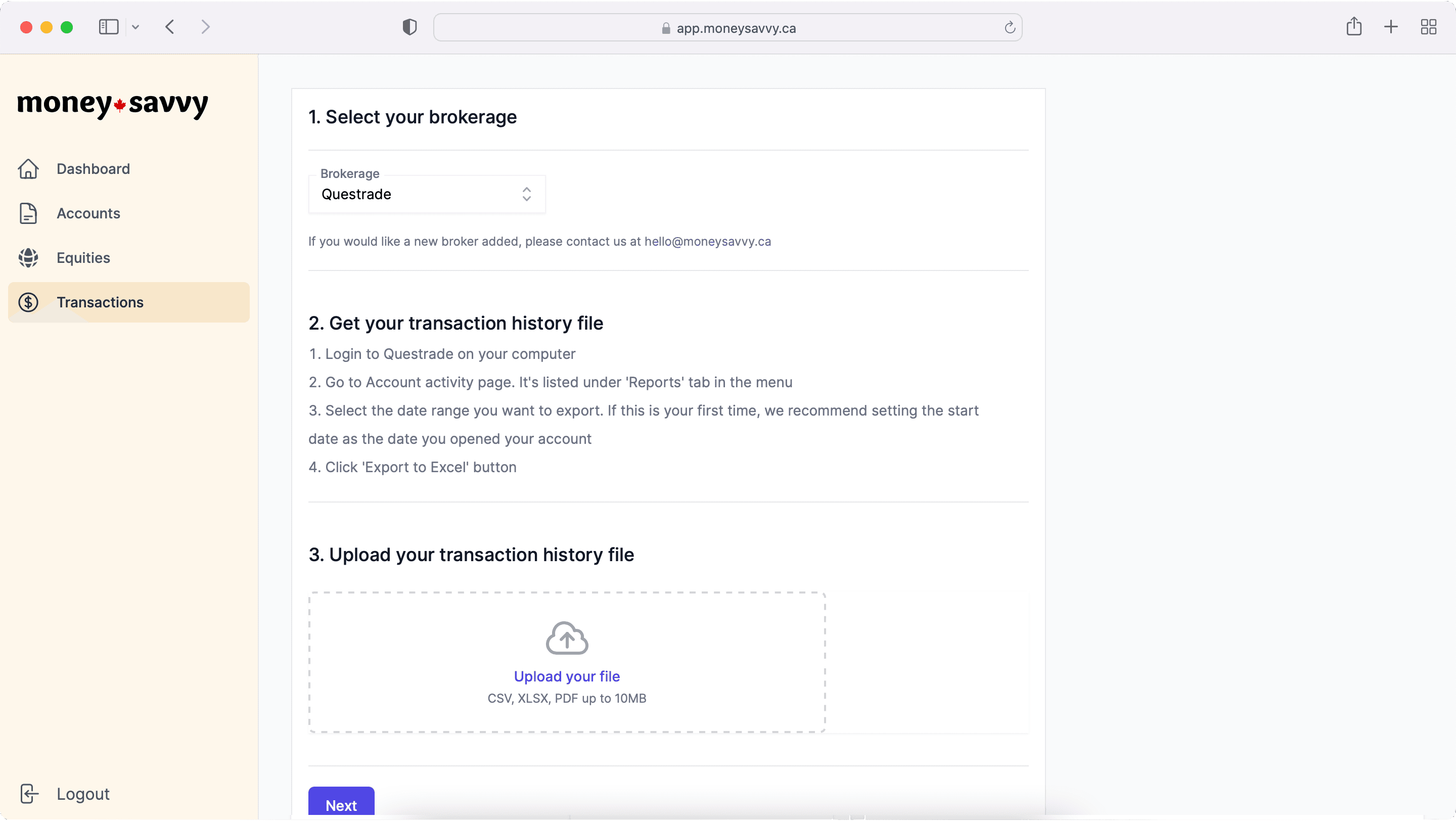Open the Equities page from sidebar
The width and height of the screenshot is (1456, 821).
pos(83,258)
